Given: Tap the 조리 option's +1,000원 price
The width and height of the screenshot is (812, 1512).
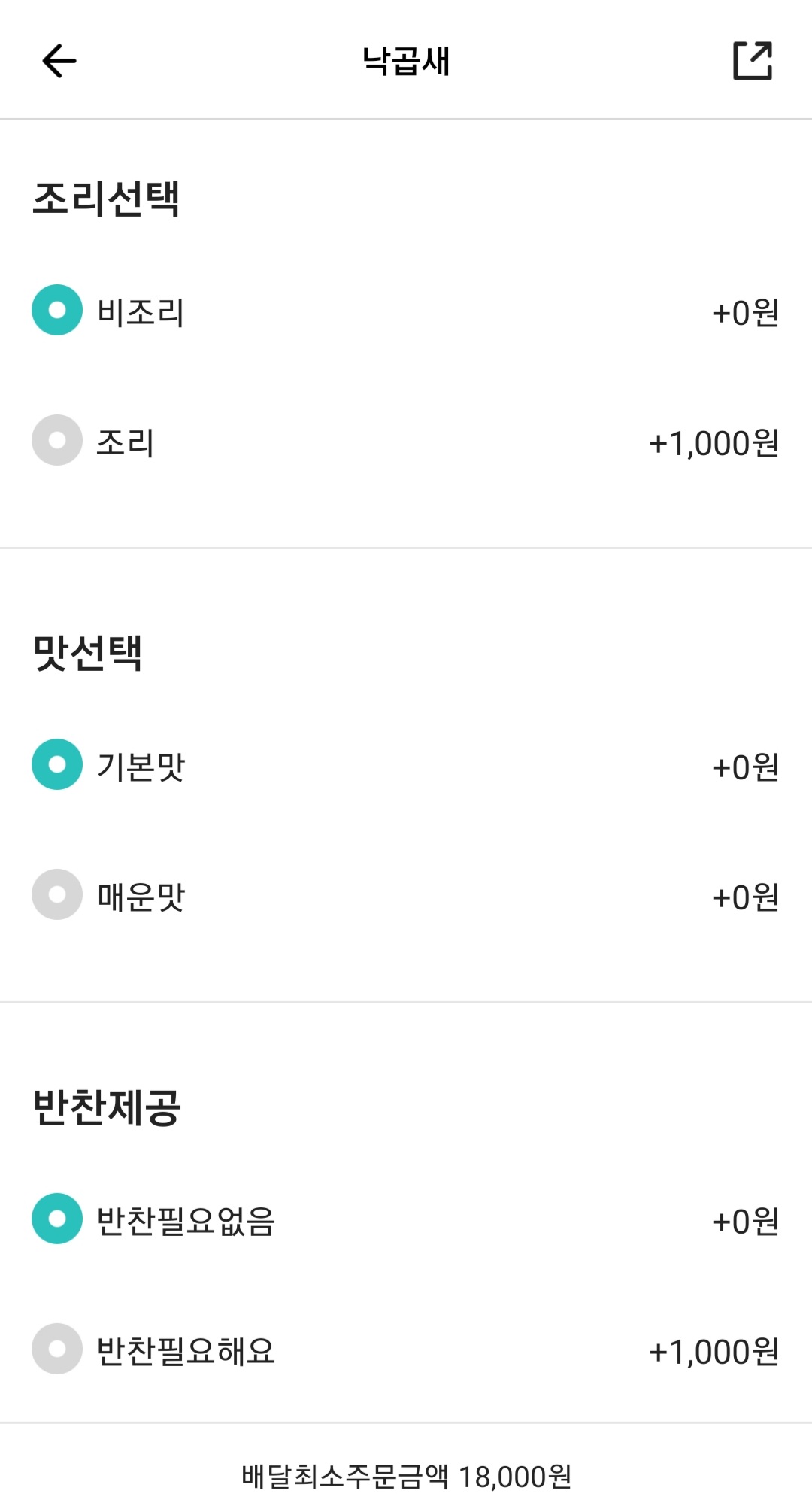Looking at the screenshot, I should 714,443.
